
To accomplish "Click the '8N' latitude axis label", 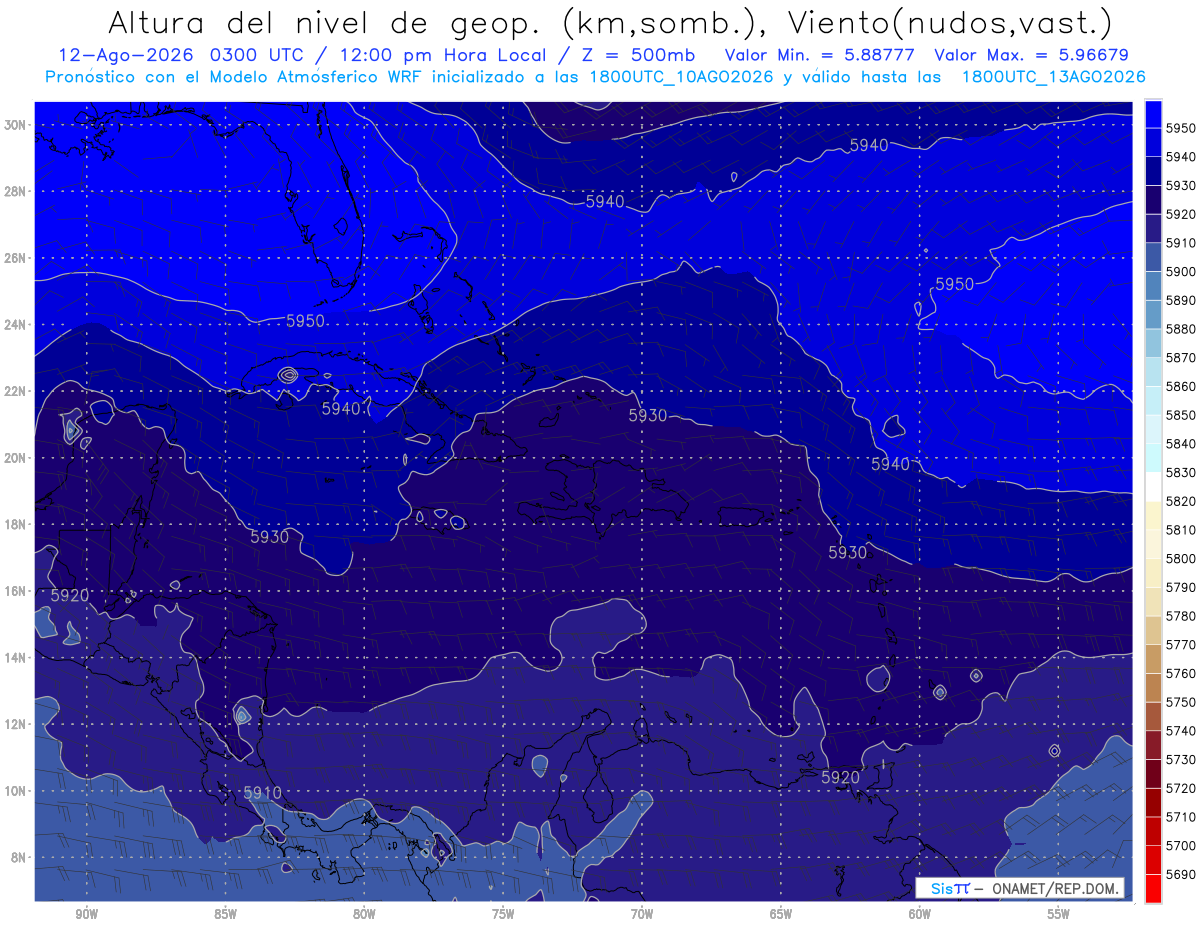I will tap(20, 857).
